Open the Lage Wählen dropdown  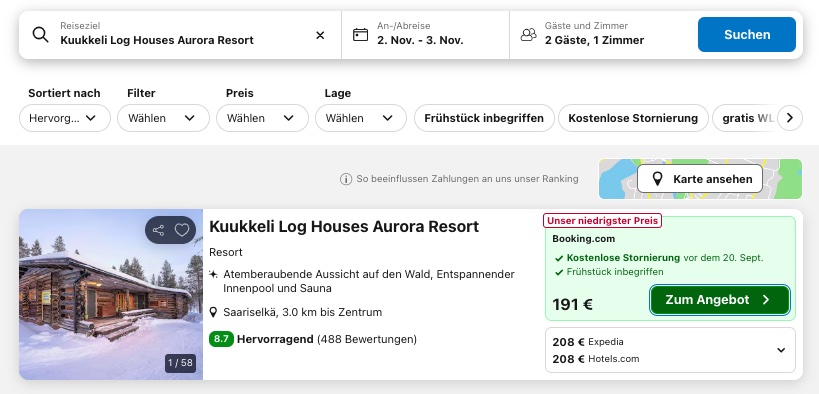(361, 118)
